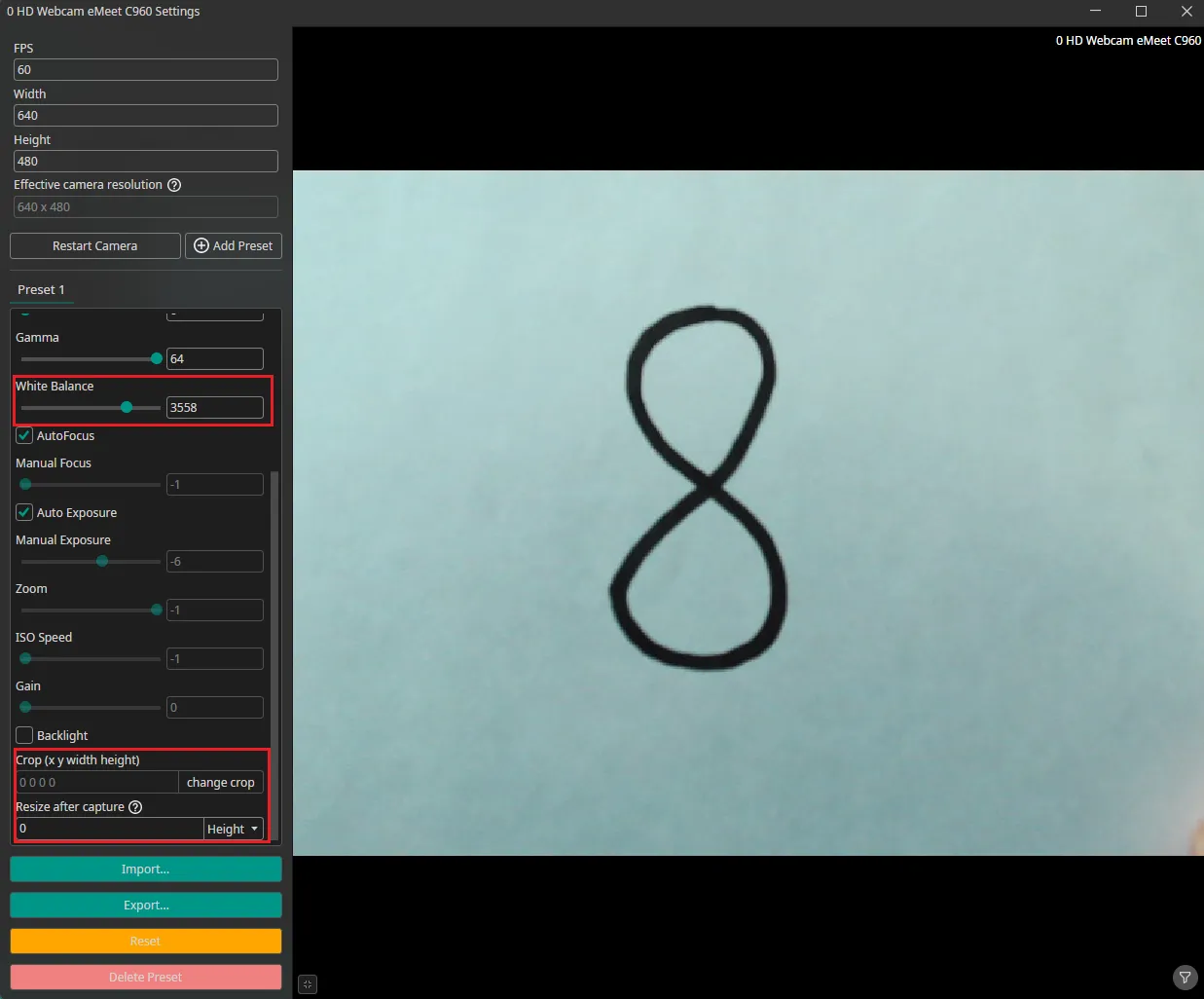Click the Gamma slider handle
The height and width of the screenshot is (999, 1204).
pos(156,358)
